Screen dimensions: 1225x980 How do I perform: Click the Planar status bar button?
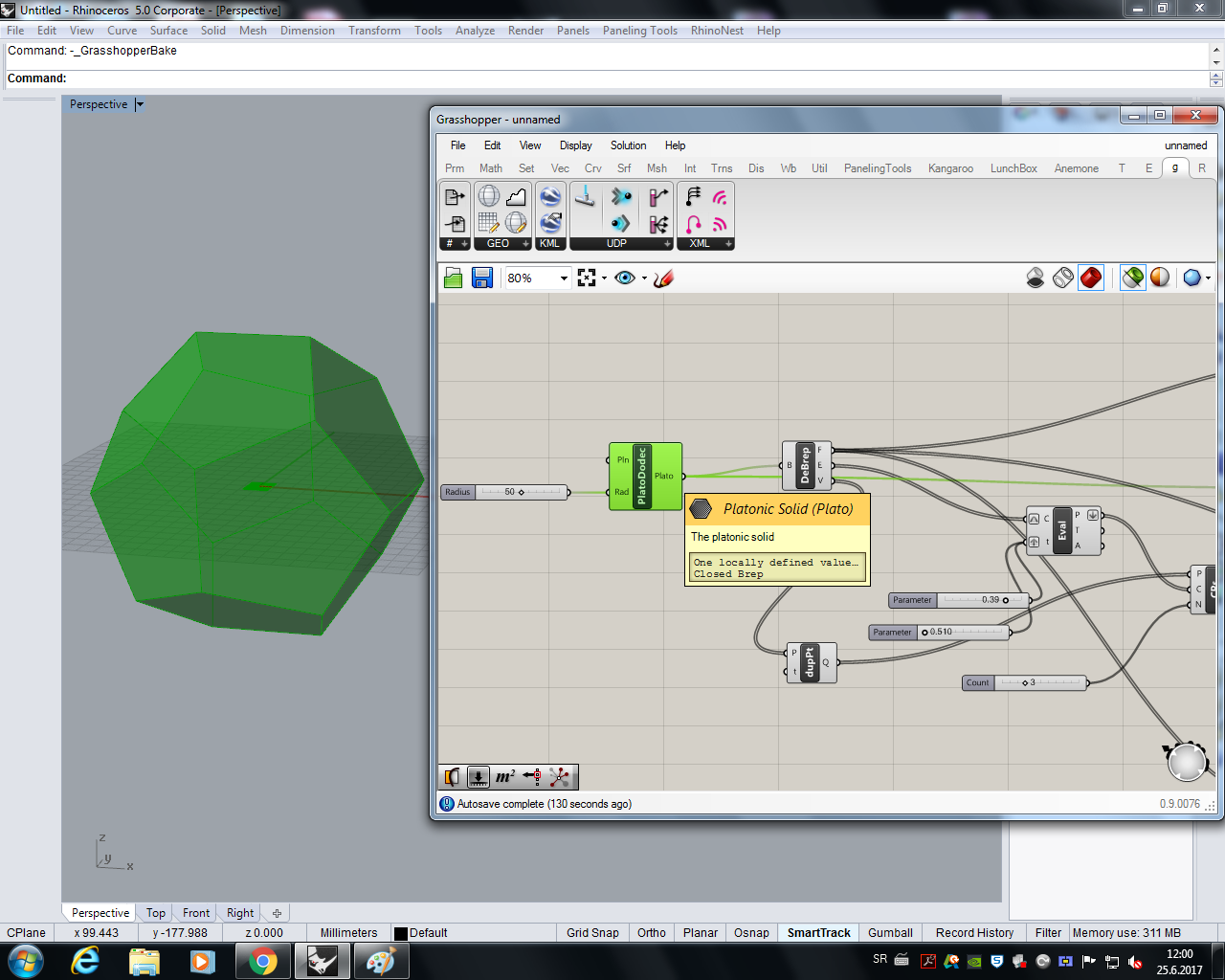click(x=701, y=932)
